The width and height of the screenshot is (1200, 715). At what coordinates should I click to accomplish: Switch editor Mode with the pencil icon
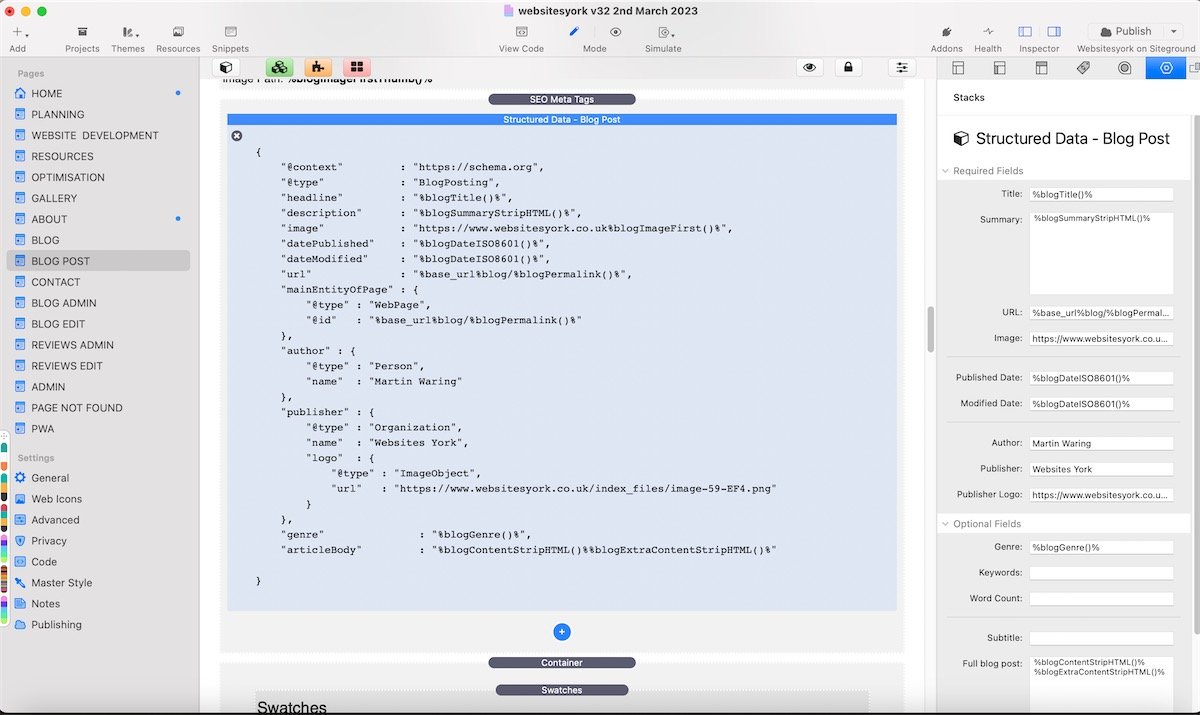coord(574,31)
